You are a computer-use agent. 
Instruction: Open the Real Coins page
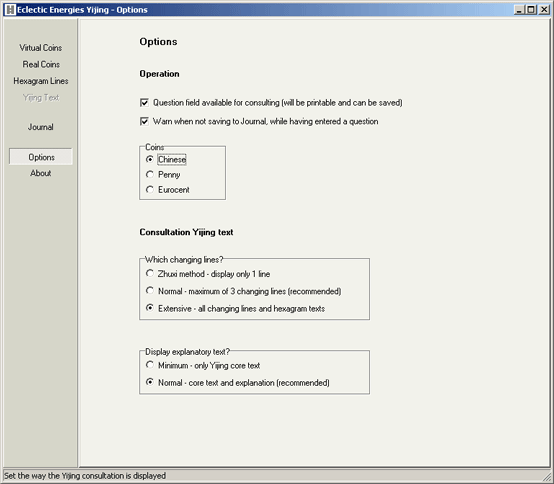point(41,64)
